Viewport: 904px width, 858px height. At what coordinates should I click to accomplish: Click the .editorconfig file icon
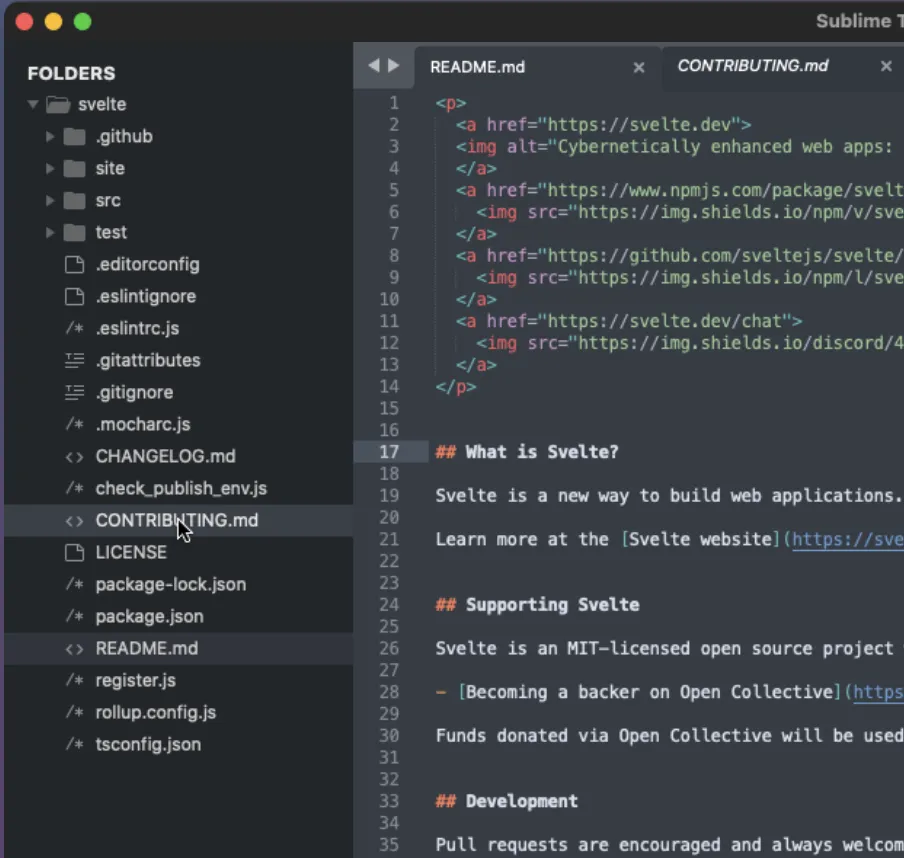coord(74,265)
